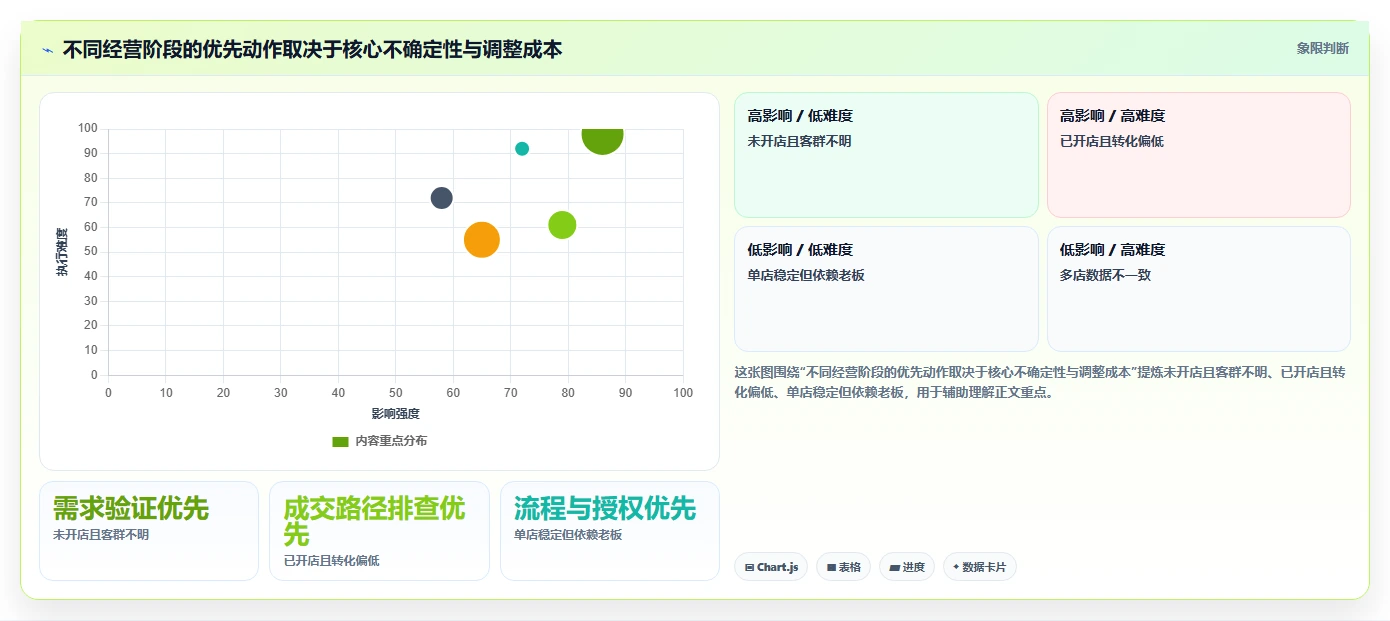This screenshot has height=621, width=1390.
Task: Click 单店稳定但依赖老板 under 流程与授权优先
Action: (x=568, y=535)
